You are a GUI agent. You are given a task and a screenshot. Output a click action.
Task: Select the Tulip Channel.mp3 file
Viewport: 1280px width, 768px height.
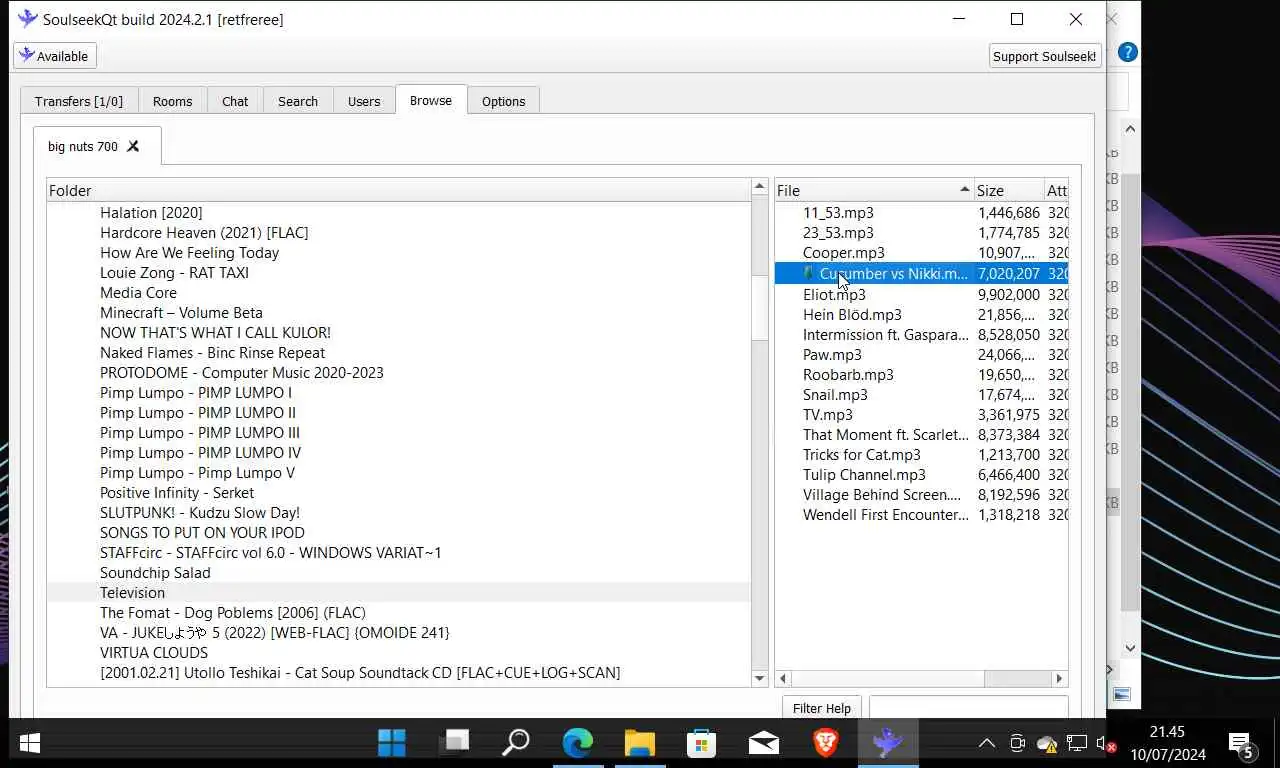tap(864, 474)
